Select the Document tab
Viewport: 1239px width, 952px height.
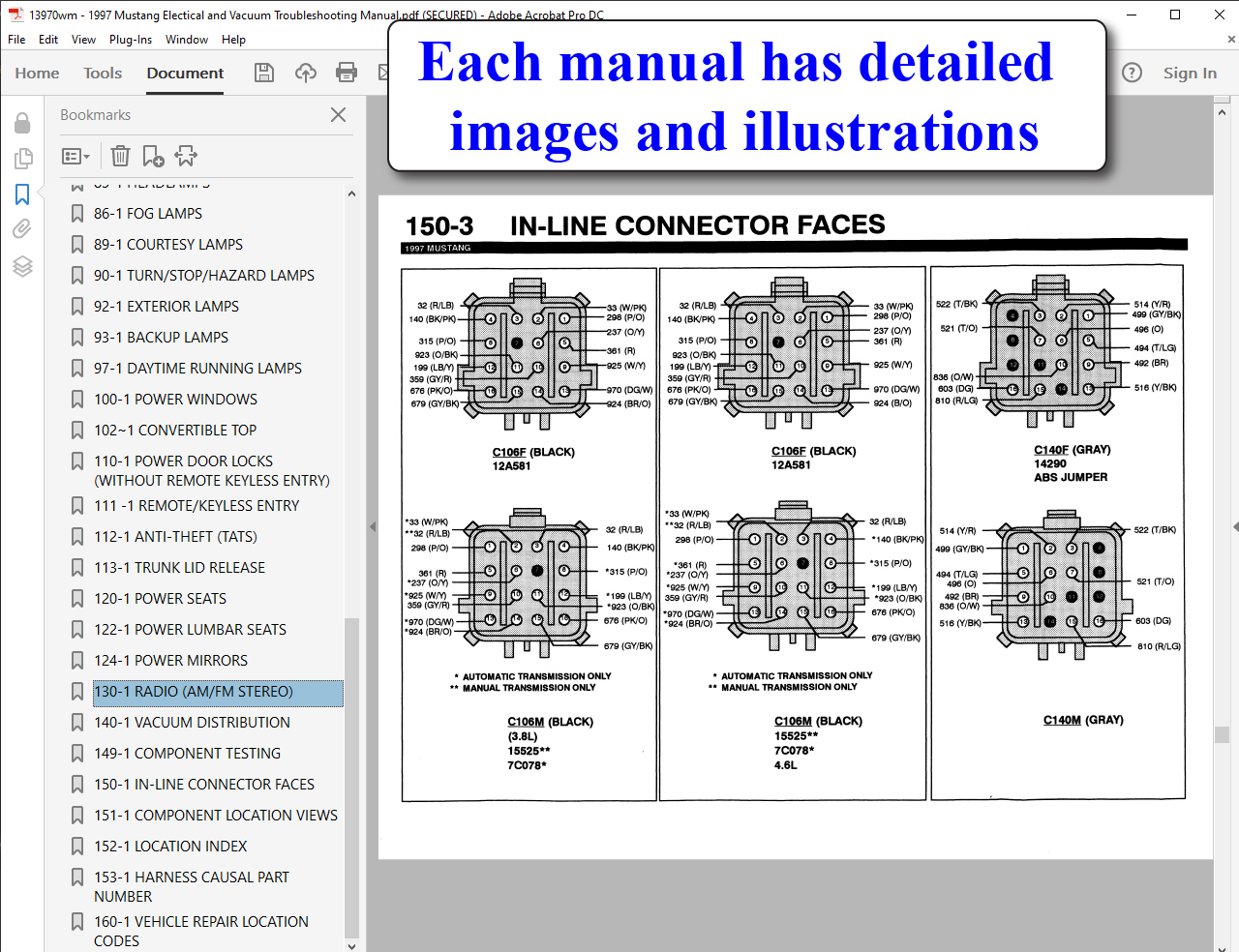pos(185,73)
